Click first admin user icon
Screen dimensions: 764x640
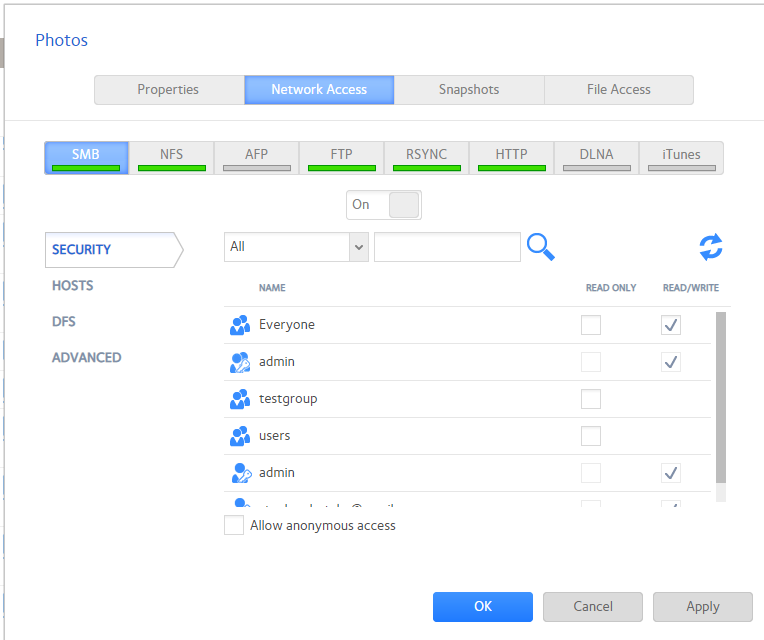[x=240, y=362]
